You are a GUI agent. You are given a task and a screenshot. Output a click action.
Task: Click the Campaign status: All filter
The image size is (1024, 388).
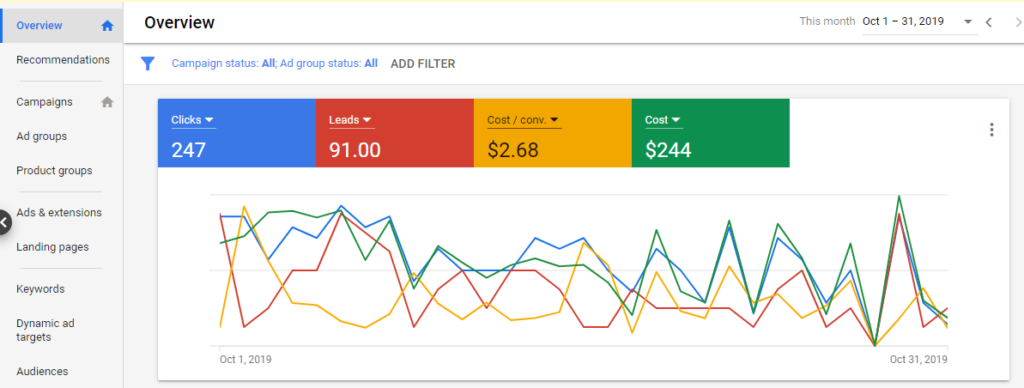[223, 64]
